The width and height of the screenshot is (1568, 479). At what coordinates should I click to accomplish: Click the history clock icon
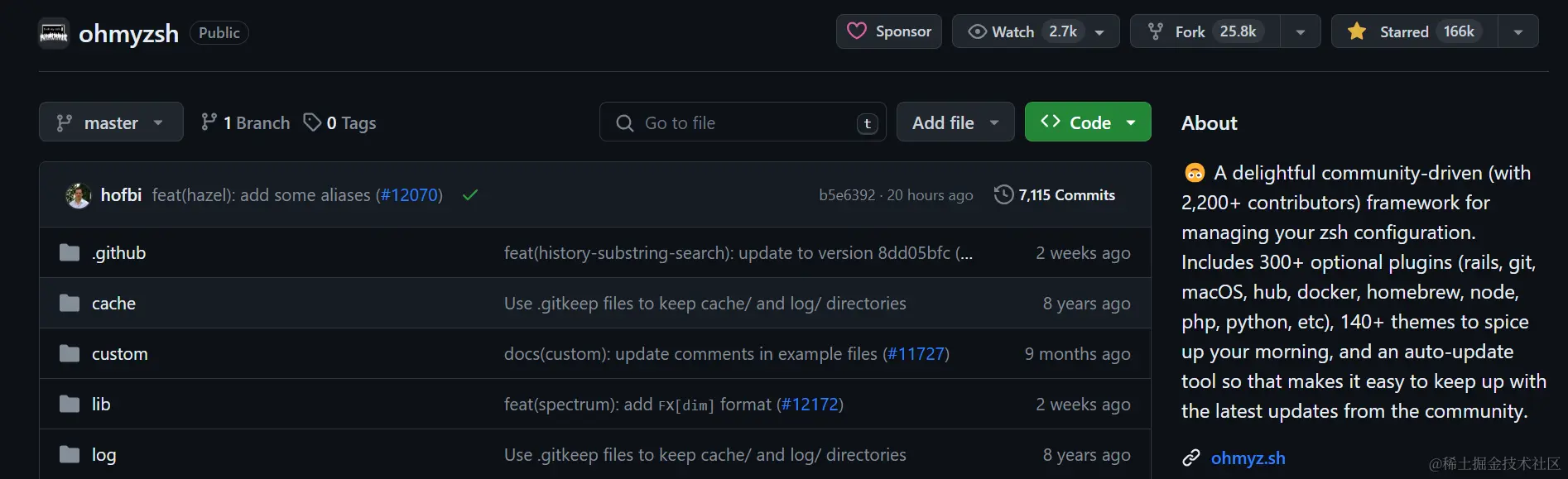(1003, 195)
